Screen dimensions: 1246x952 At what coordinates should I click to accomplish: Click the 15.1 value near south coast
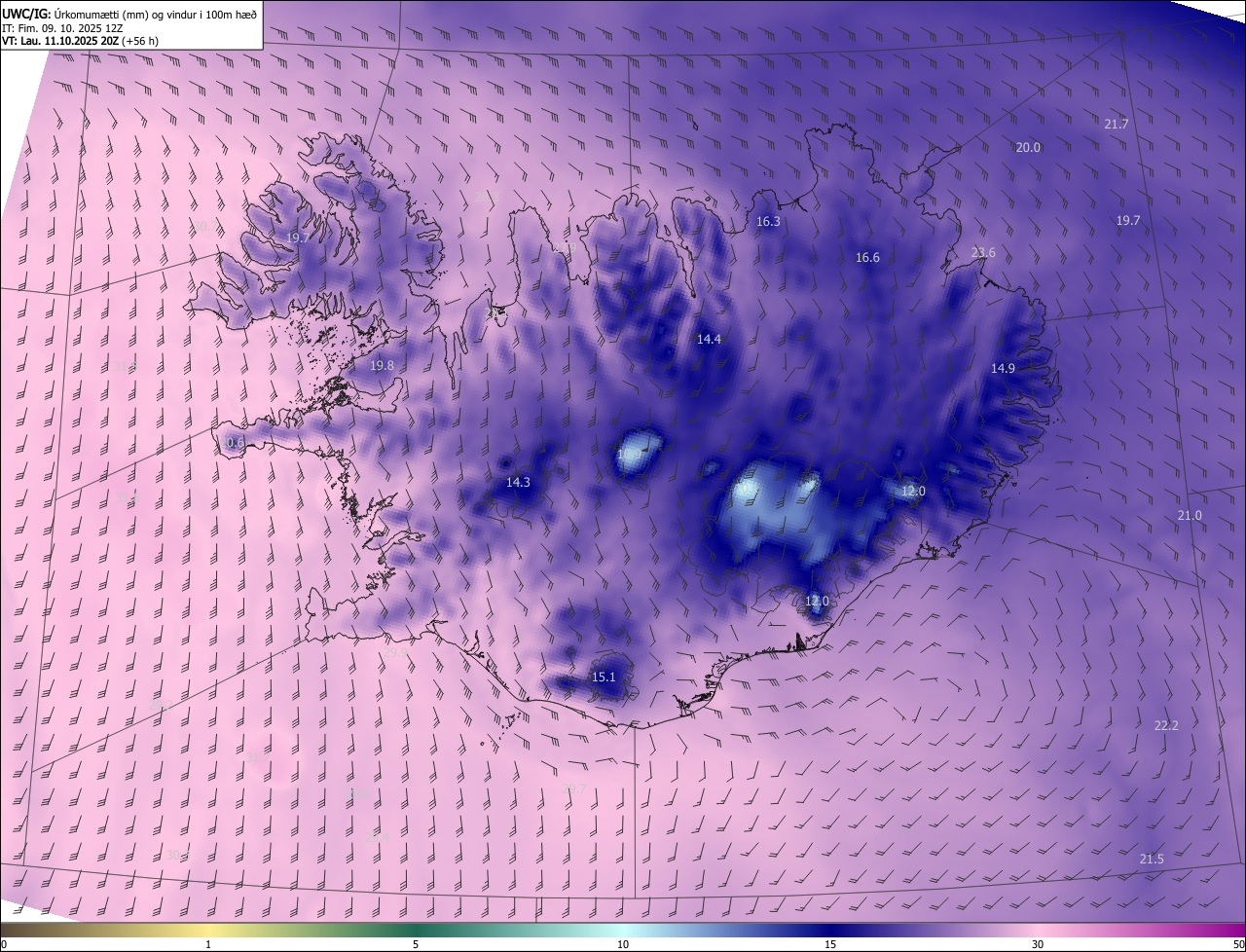click(604, 677)
